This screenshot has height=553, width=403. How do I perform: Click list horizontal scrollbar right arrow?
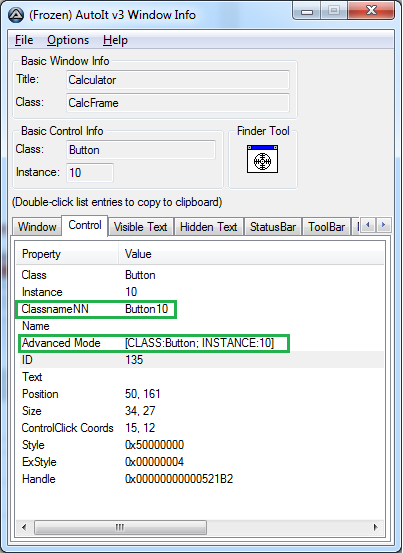point(375,528)
